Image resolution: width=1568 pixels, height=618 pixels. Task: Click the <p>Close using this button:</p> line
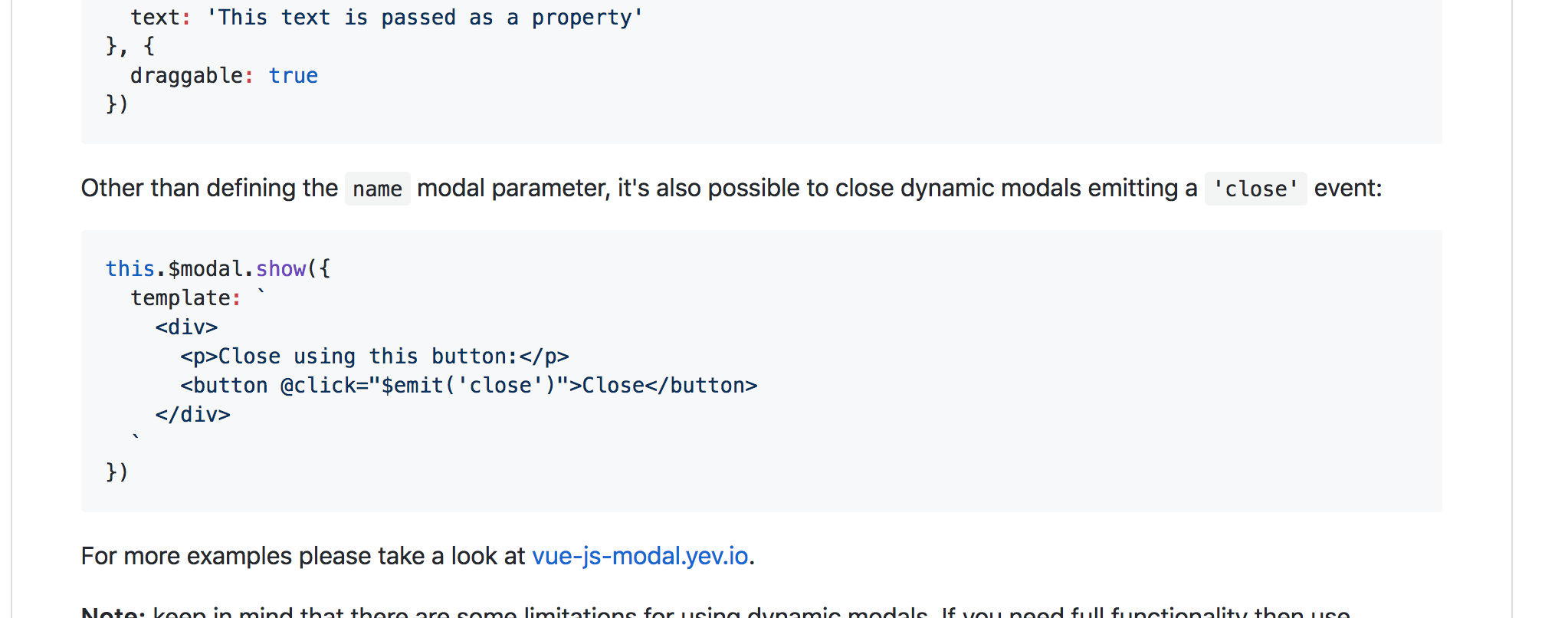[x=375, y=357]
